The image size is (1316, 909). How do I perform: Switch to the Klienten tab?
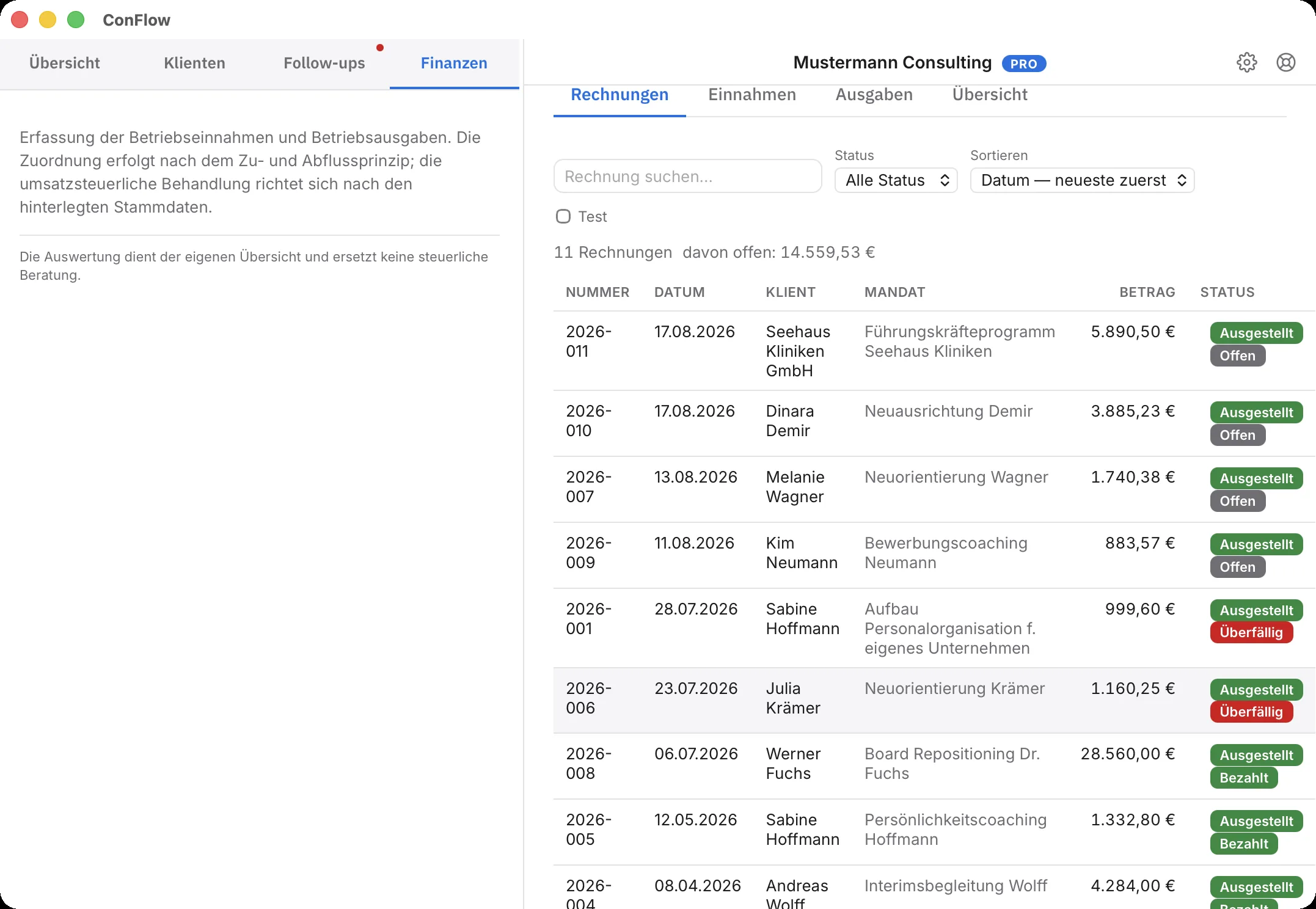click(x=194, y=63)
